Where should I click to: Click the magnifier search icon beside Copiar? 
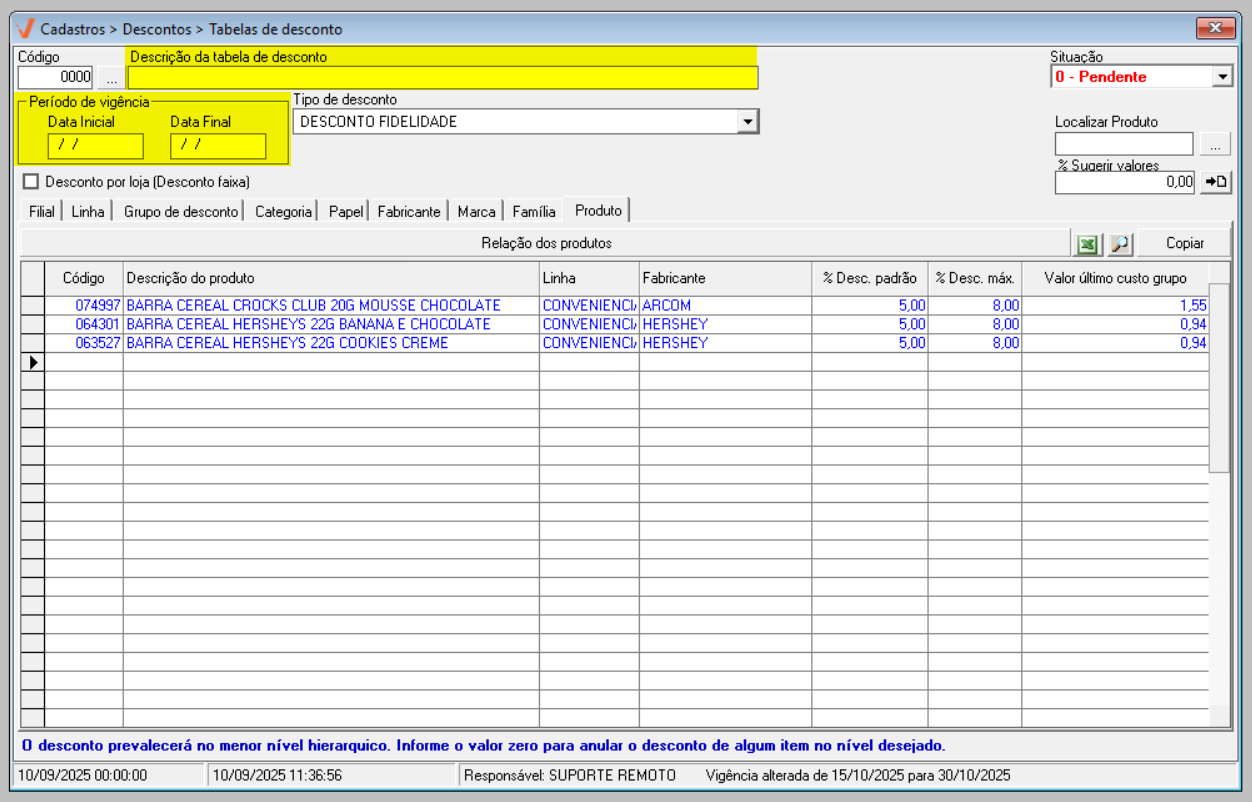pos(1119,243)
